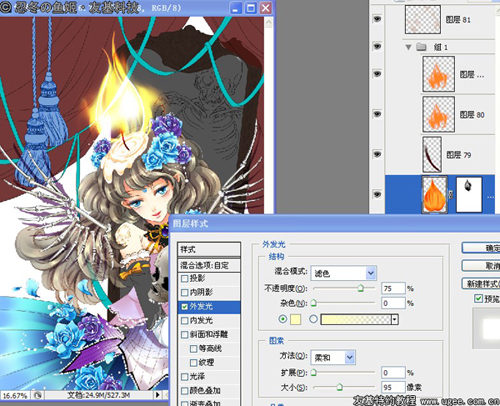This screenshot has height=406, width=500.
Task: Select the 组 1 folder icon
Action: (421, 47)
